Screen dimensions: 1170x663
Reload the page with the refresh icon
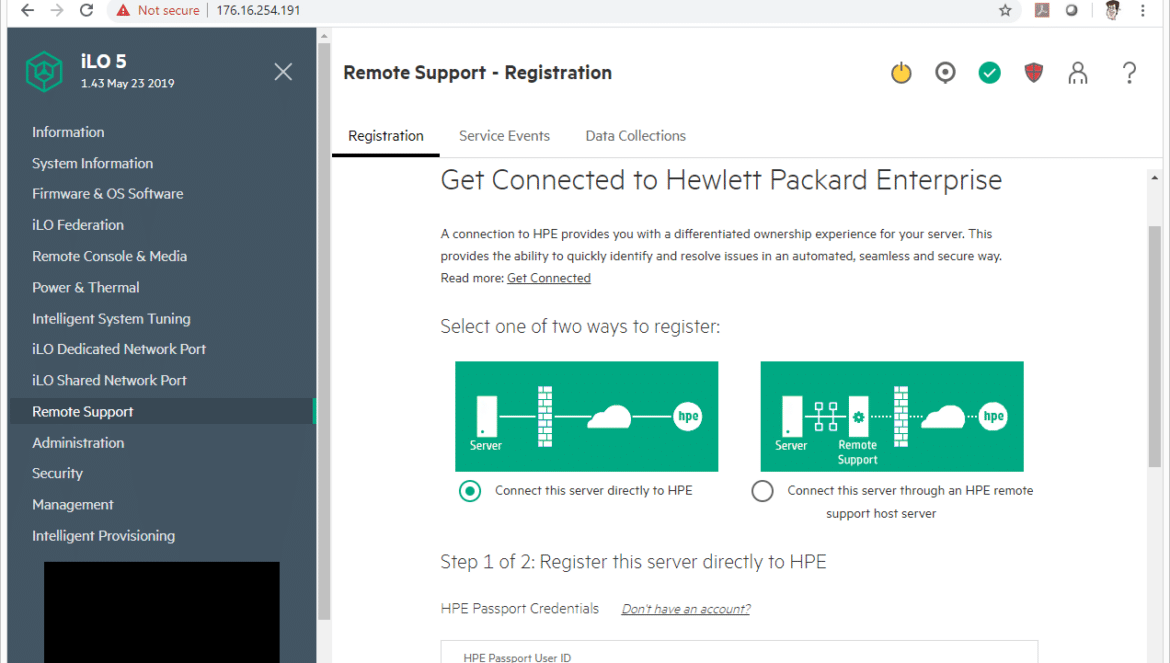87,10
